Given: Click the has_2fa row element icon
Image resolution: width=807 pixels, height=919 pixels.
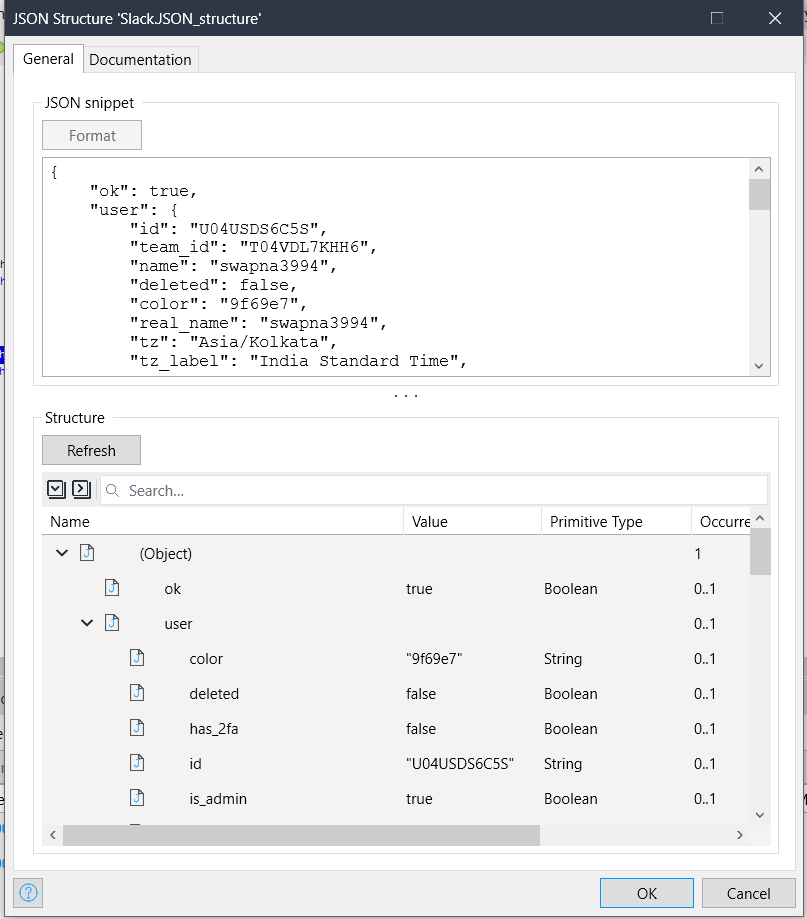Looking at the screenshot, I should tap(137, 728).
